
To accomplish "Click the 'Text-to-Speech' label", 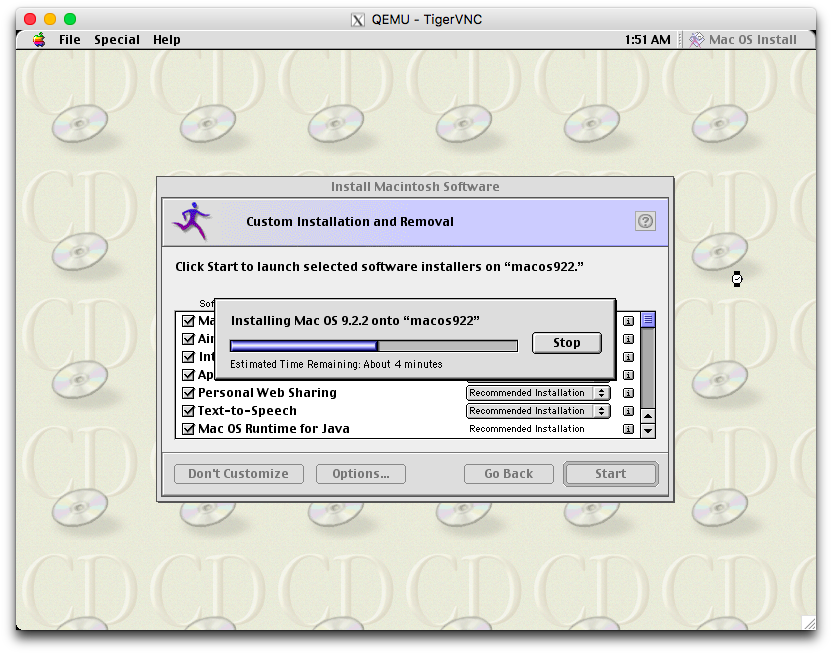I will point(247,411).
